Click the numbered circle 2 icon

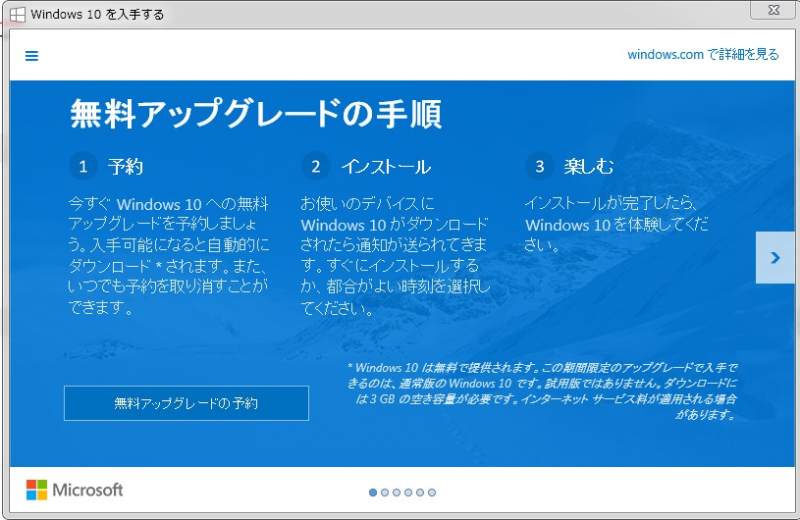316,166
